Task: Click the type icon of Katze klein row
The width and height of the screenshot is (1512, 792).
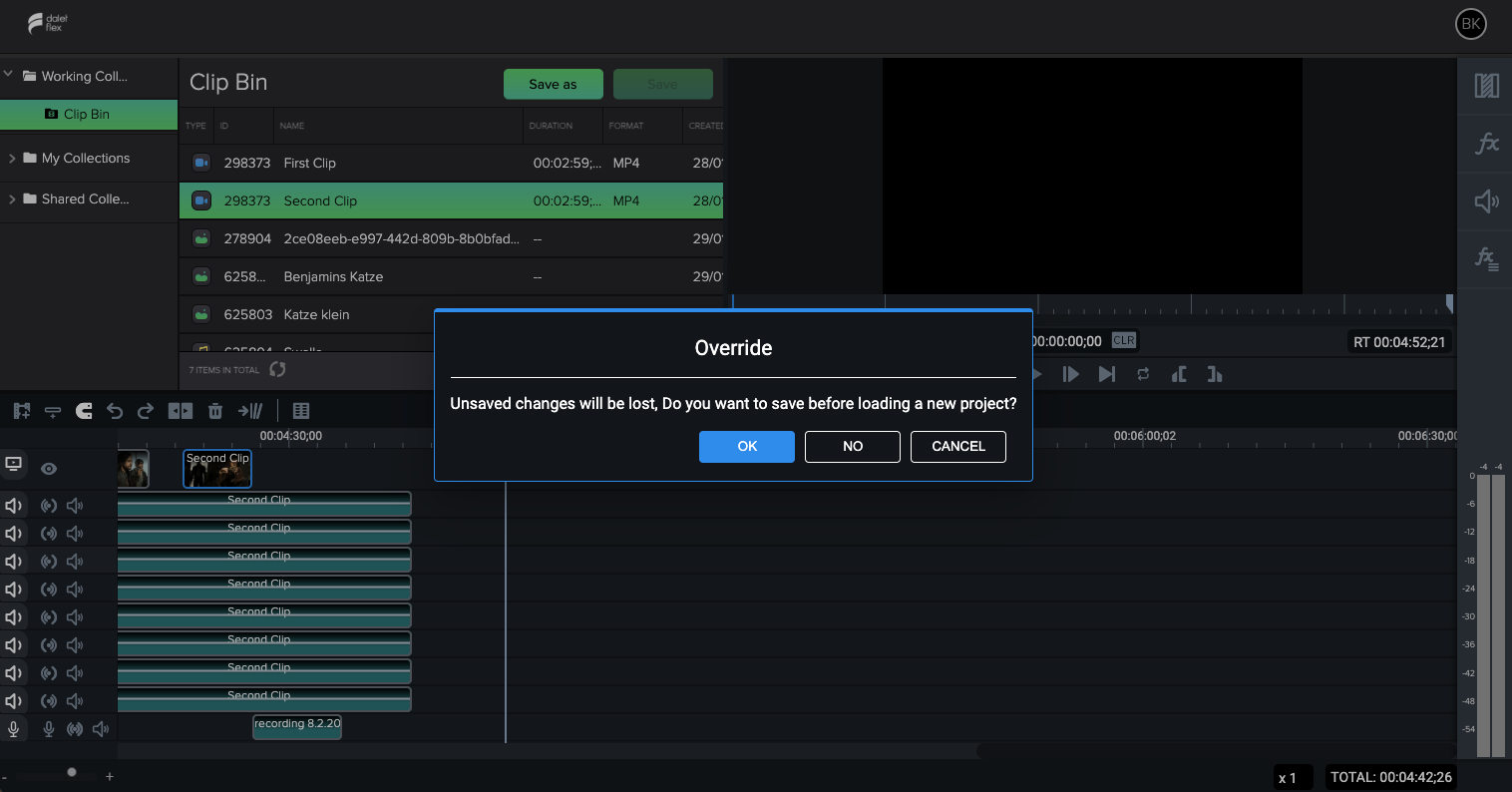Action: coord(201,314)
